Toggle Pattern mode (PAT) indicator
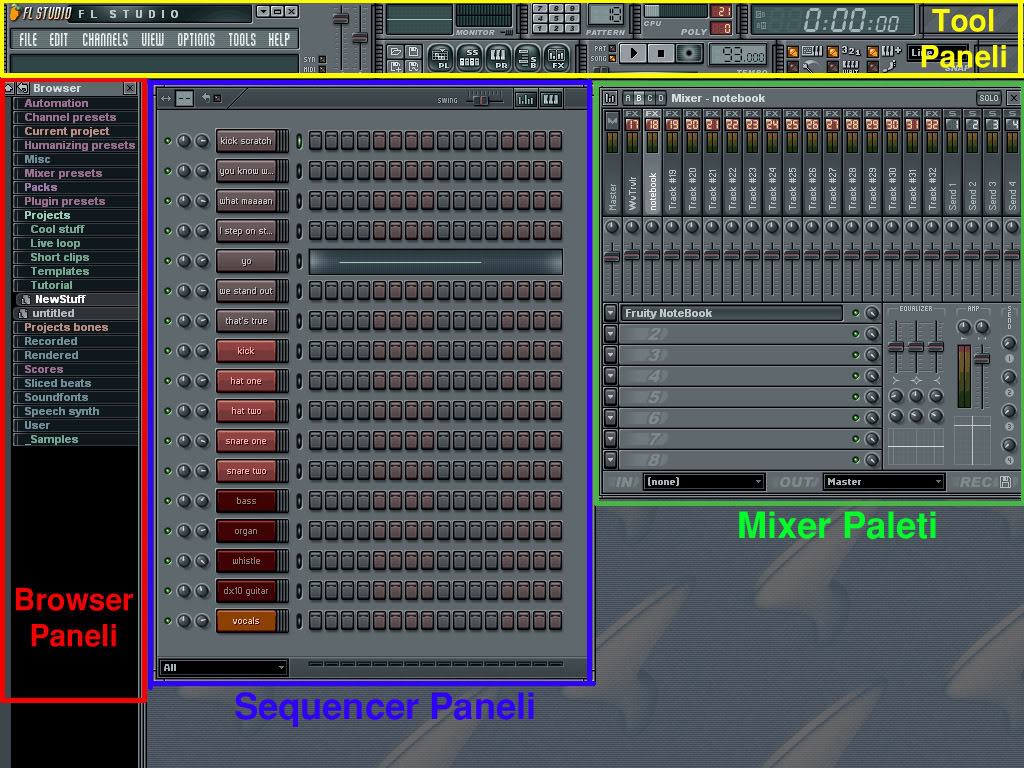Image resolution: width=1024 pixels, height=768 pixels. 612,48
